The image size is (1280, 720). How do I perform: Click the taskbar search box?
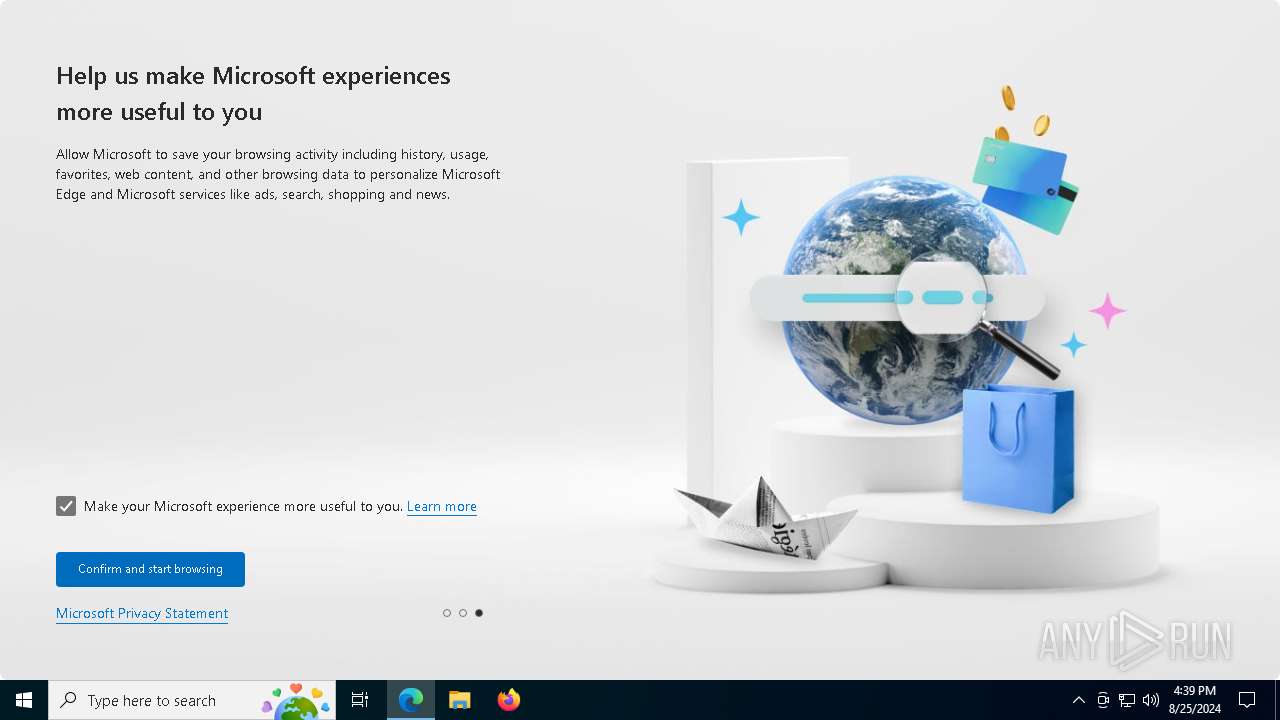coord(192,700)
